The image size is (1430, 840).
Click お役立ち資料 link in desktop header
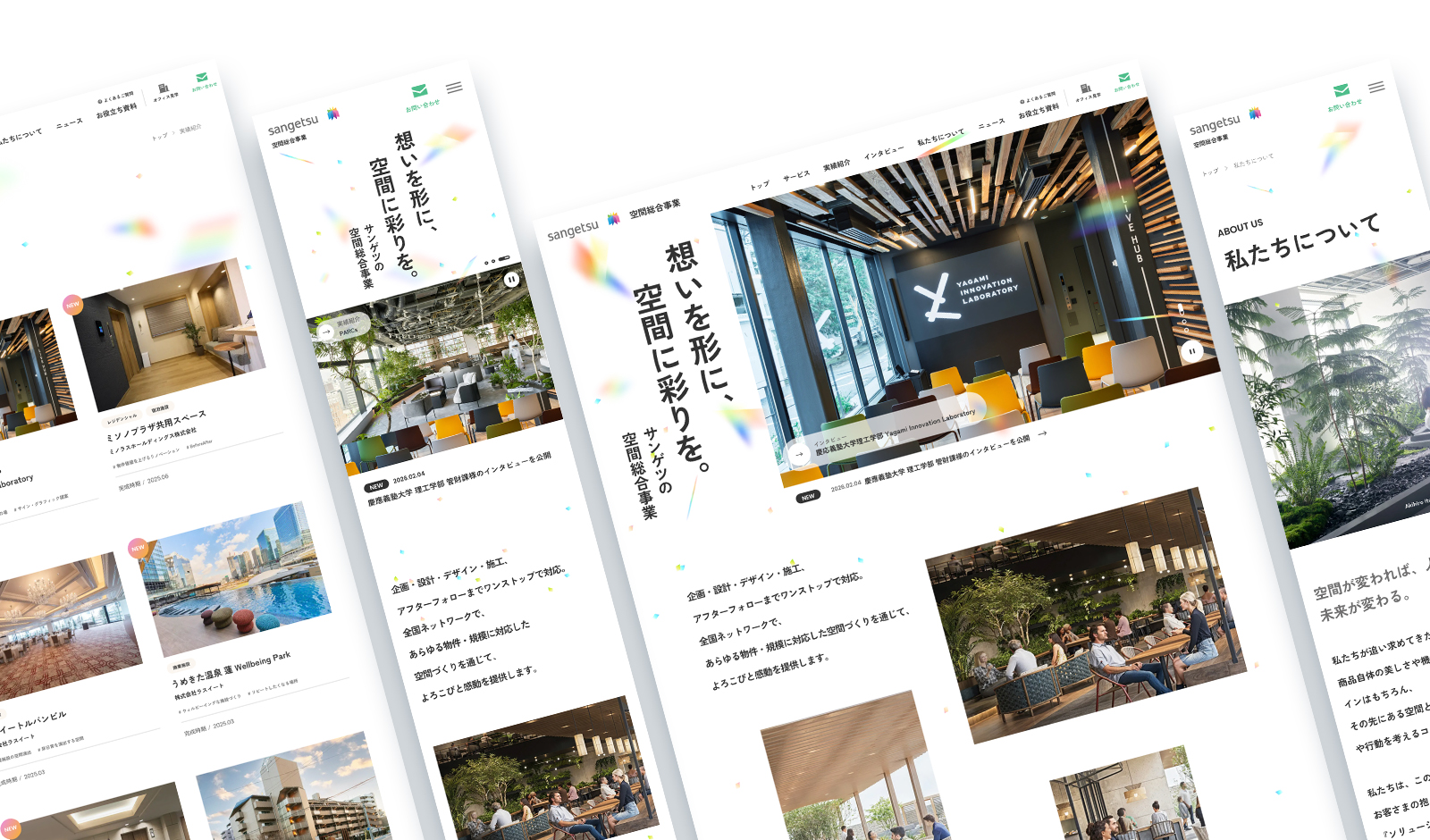[1039, 112]
